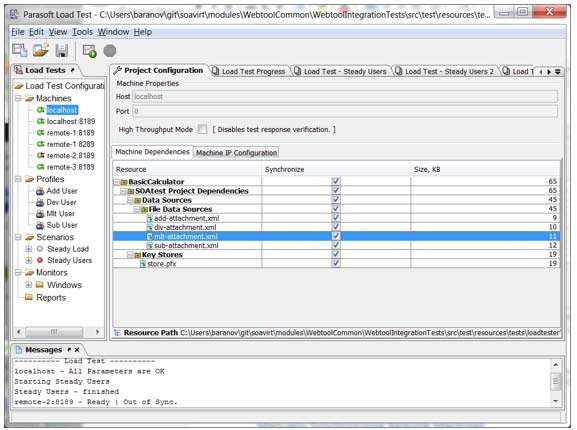Save using the floppy disk toolbar icon
Screen dimensions: 577x430
pos(62,50)
